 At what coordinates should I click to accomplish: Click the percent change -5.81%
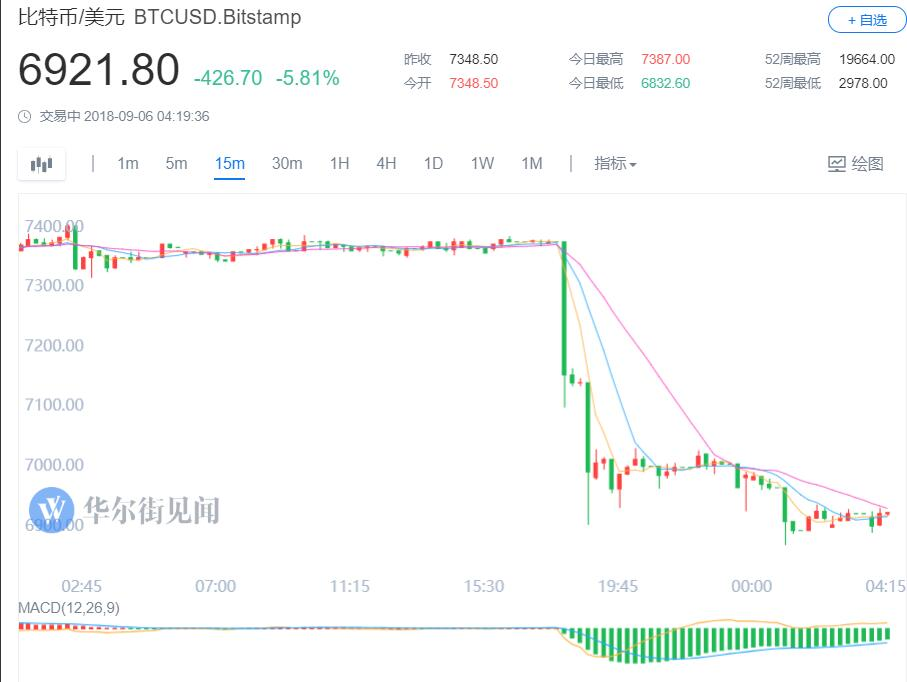click(308, 78)
